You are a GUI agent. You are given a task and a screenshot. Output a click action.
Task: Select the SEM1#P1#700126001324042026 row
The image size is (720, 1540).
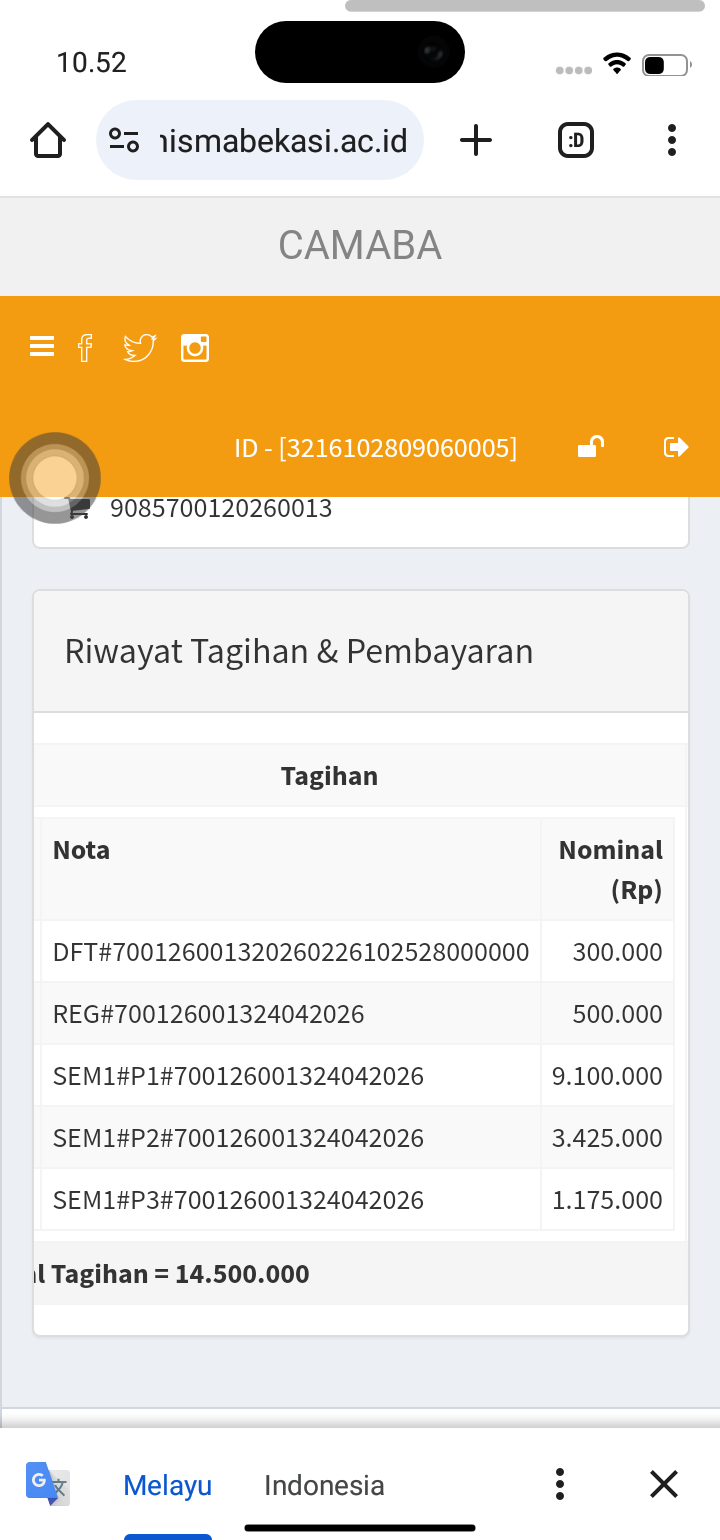pyautogui.click(x=357, y=1076)
